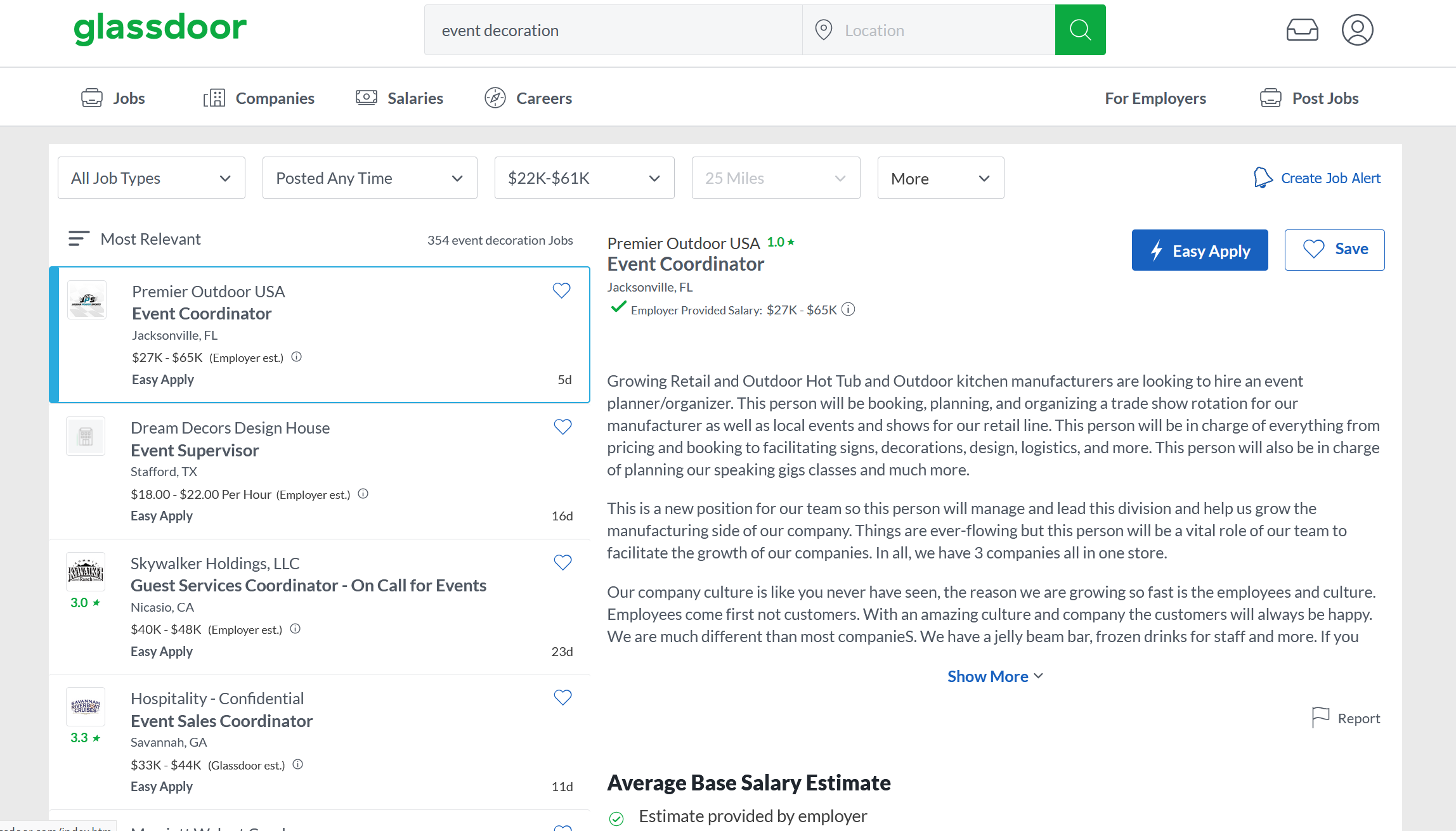Image resolution: width=1456 pixels, height=831 pixels.
Task: Open the inbox tray icon
Action: coord(1302,30)
